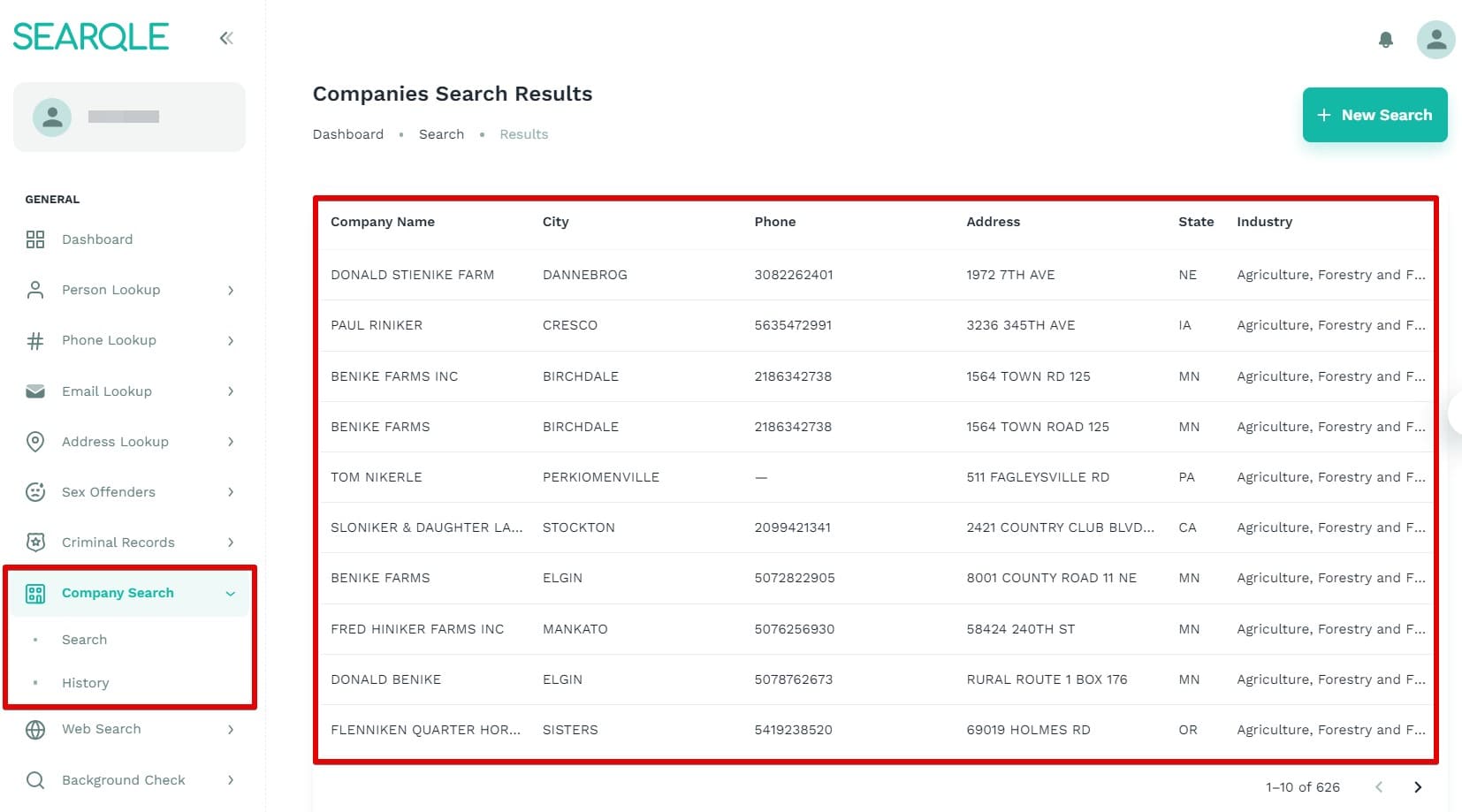1462x812 pixels.
Task: Expand Background Check chevron
Action: 231,780
